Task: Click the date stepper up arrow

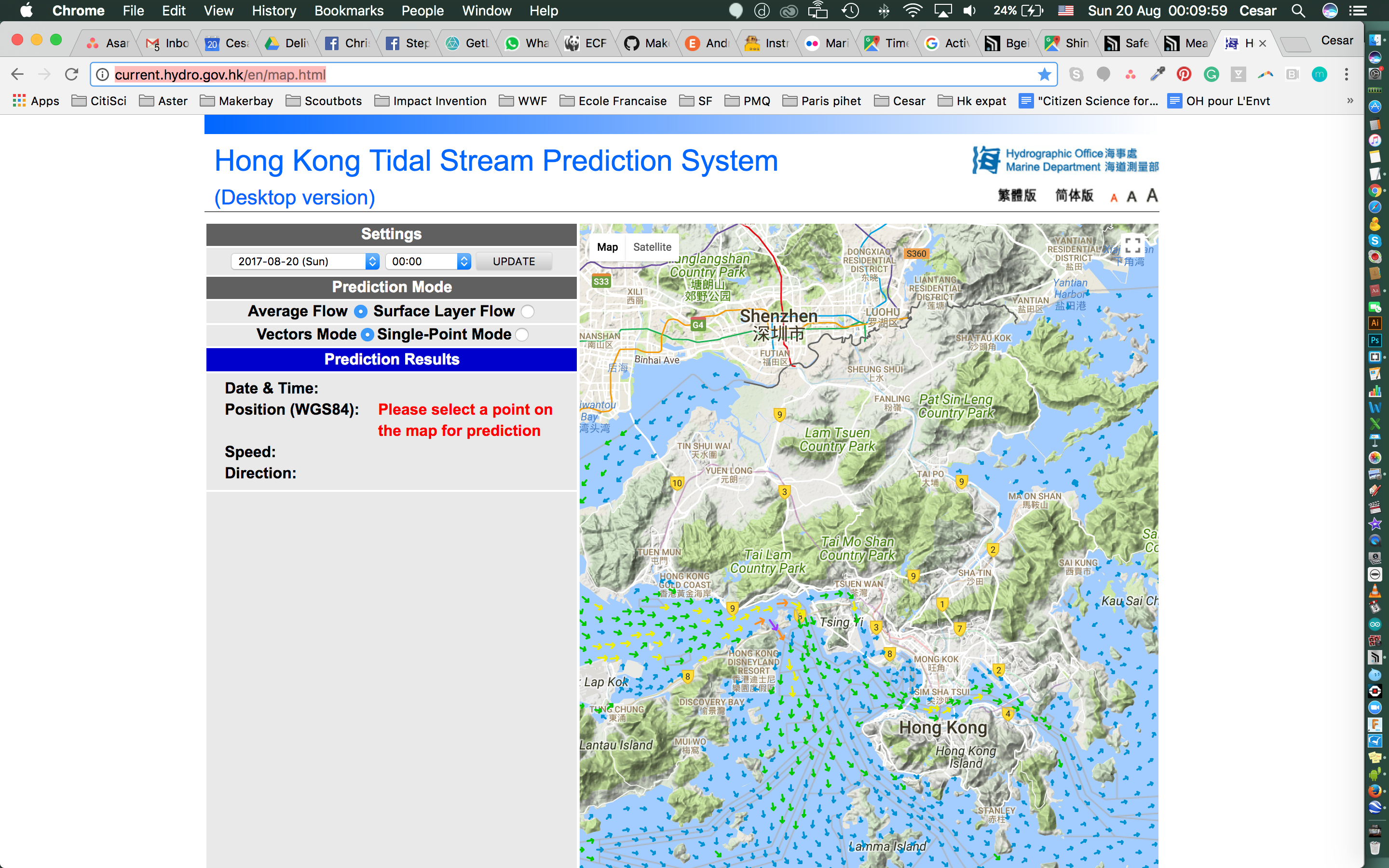Action: coord(372,258)
